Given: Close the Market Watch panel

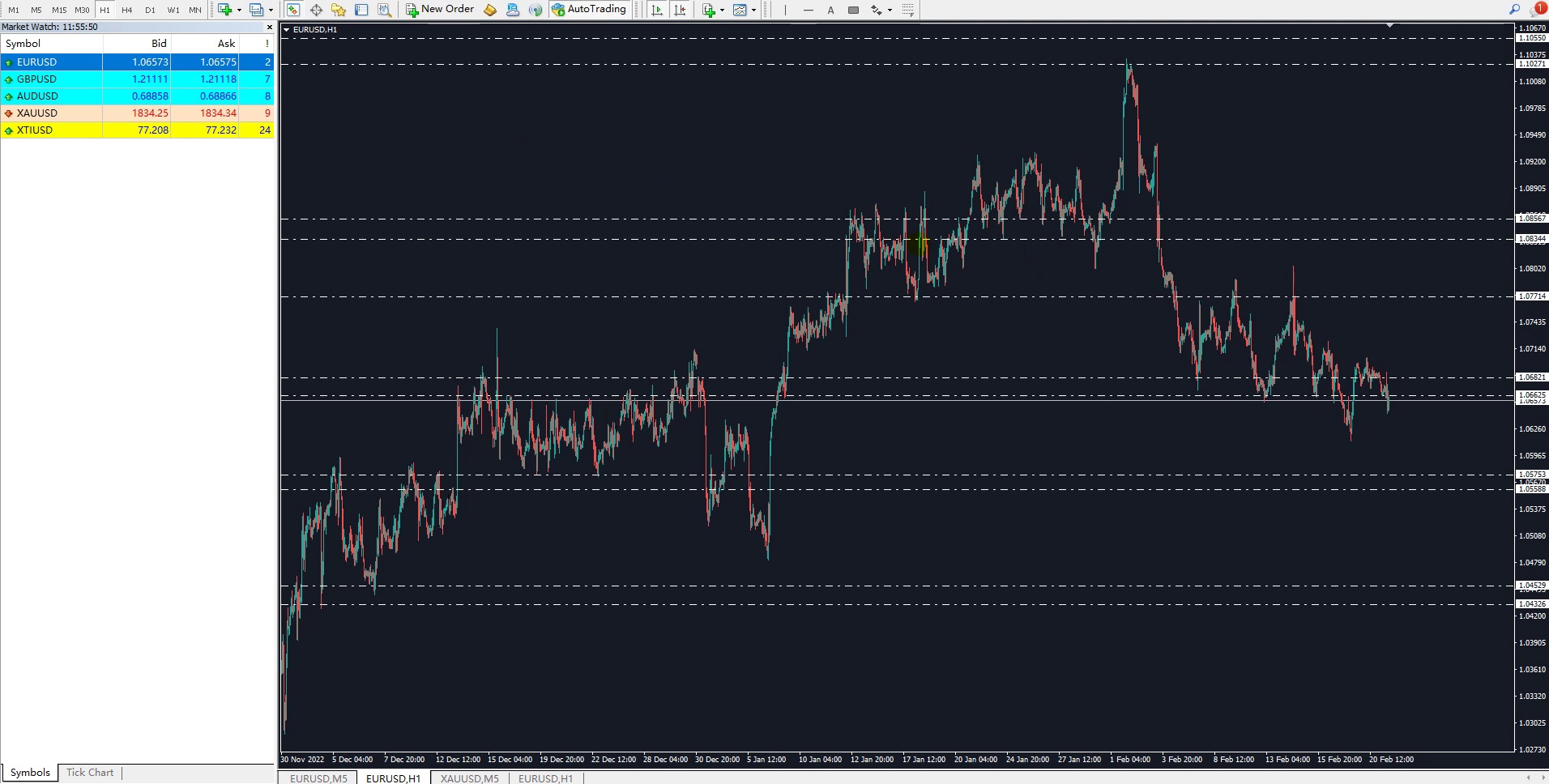Looking at the screenshot, I should click(270, 27).
